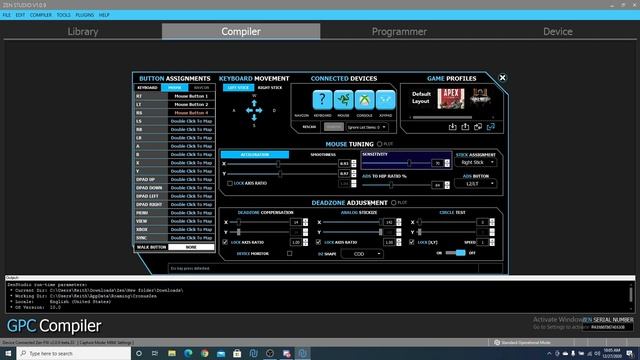640x360 pixels.
Task: Open the Plugins menu
Action: pyautogui.click(x=84, y=15)
